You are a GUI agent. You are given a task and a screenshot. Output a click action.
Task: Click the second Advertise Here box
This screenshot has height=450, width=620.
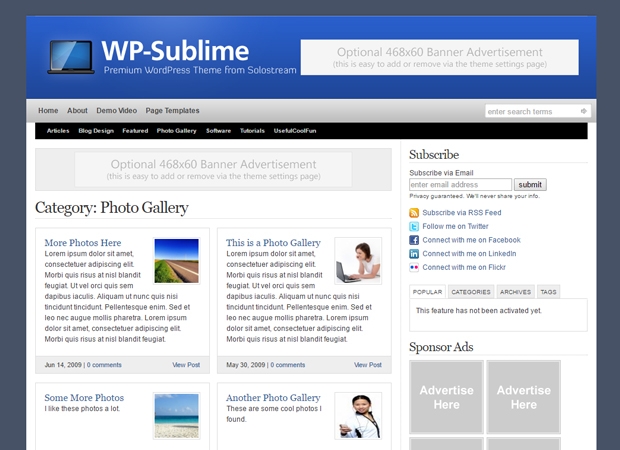pyautogui.click(x=524, y=397)
